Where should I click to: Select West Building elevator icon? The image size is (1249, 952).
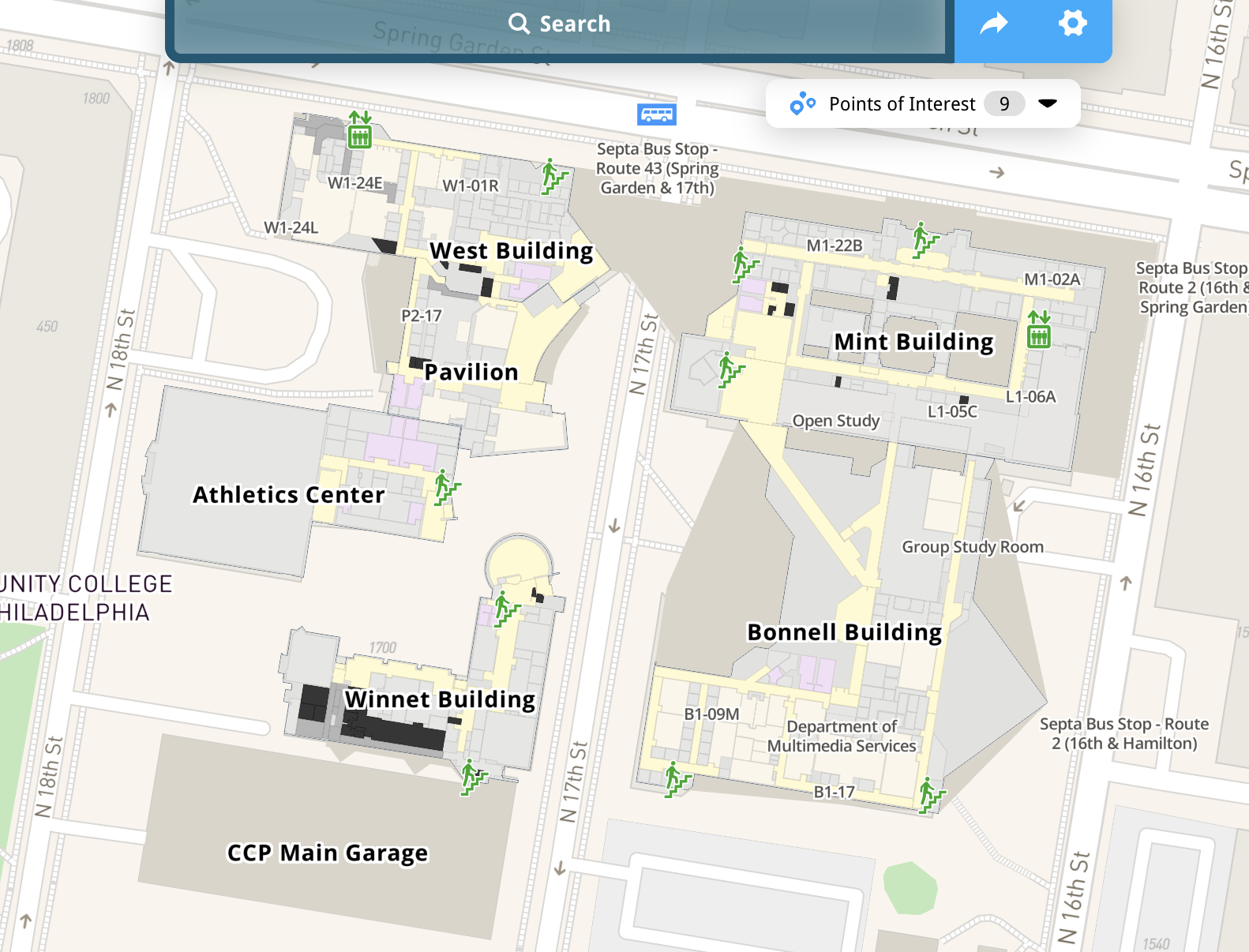tap(360, 130)
